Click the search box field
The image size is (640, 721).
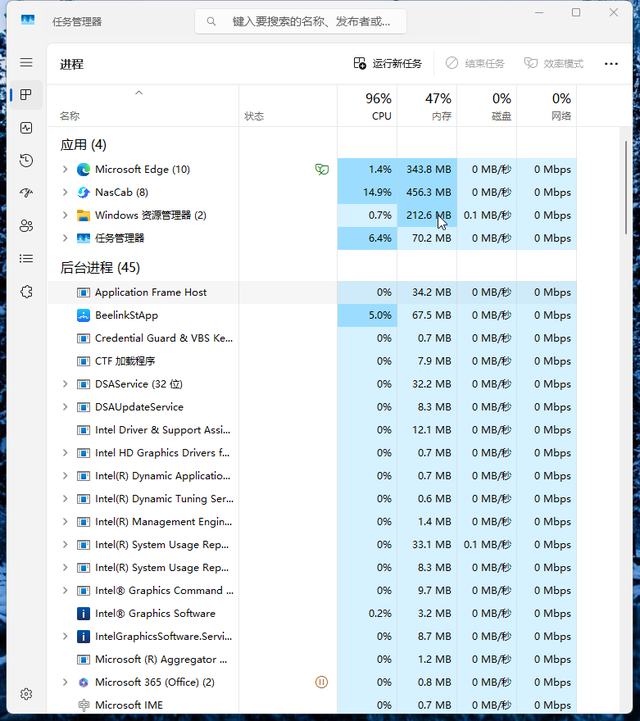[301, 21]
